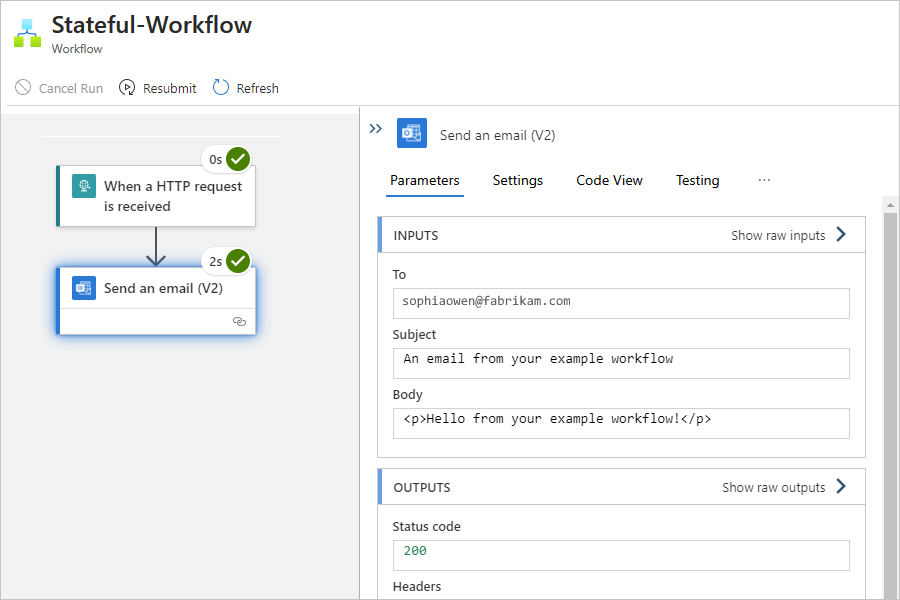Click the HTTP request trigger icon

click(x=84, y=186)
